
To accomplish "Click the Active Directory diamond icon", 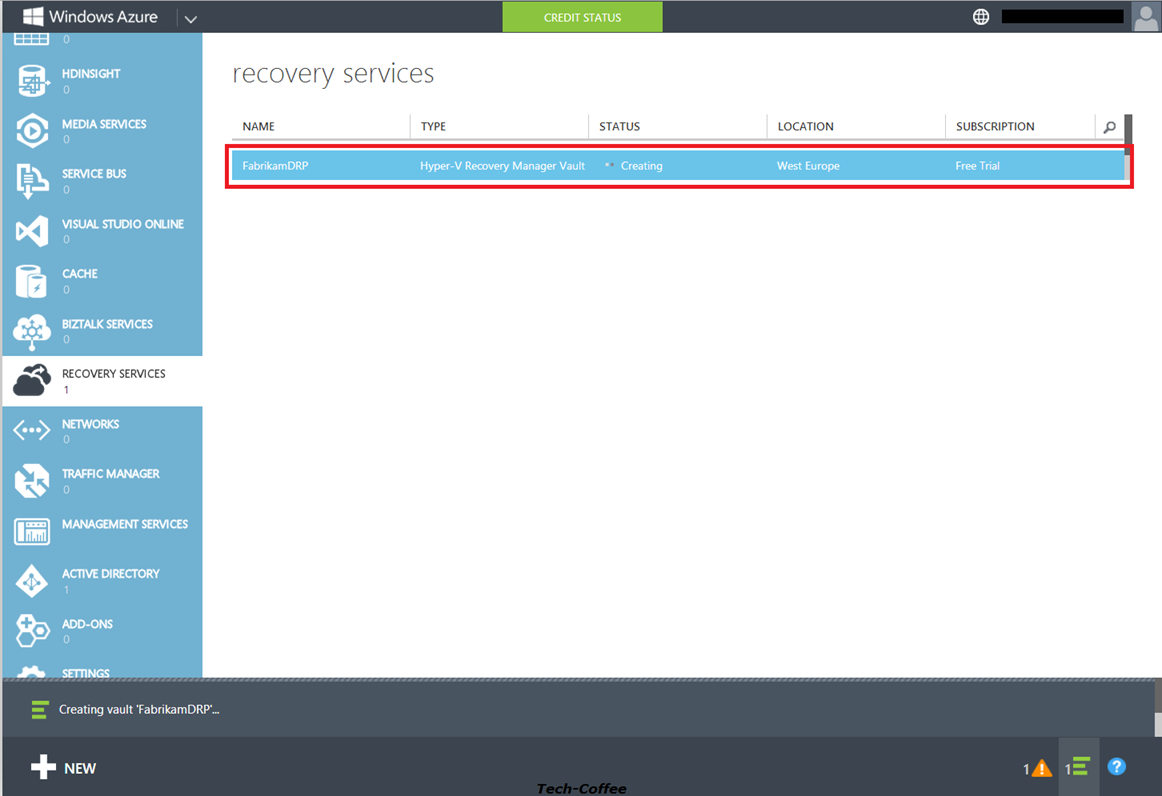I will pyautogui.click(x=32, y=582).
